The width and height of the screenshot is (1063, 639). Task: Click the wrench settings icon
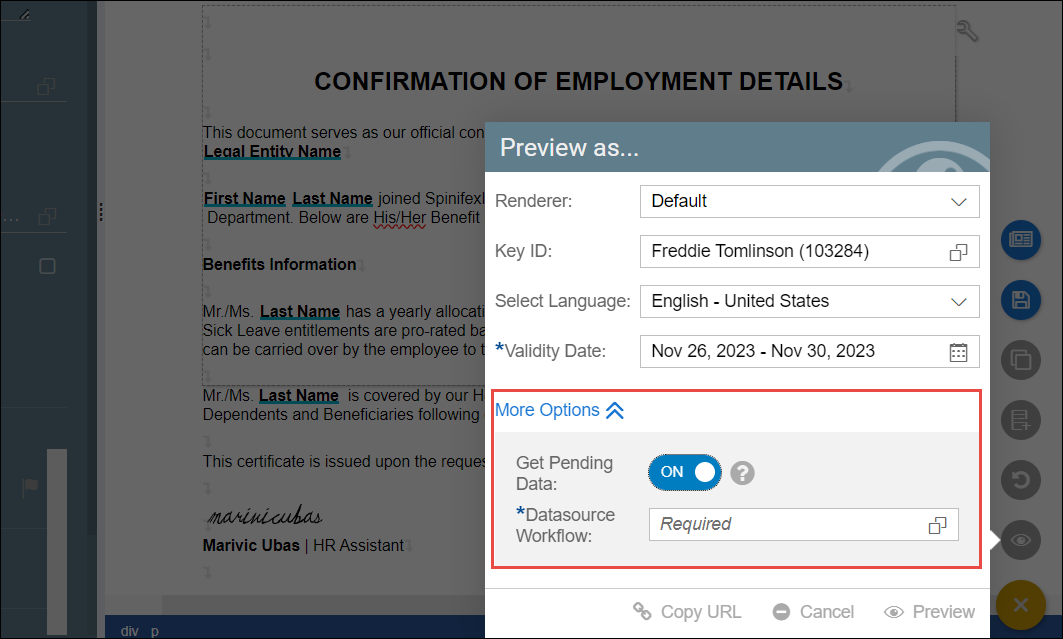(966, 31)
